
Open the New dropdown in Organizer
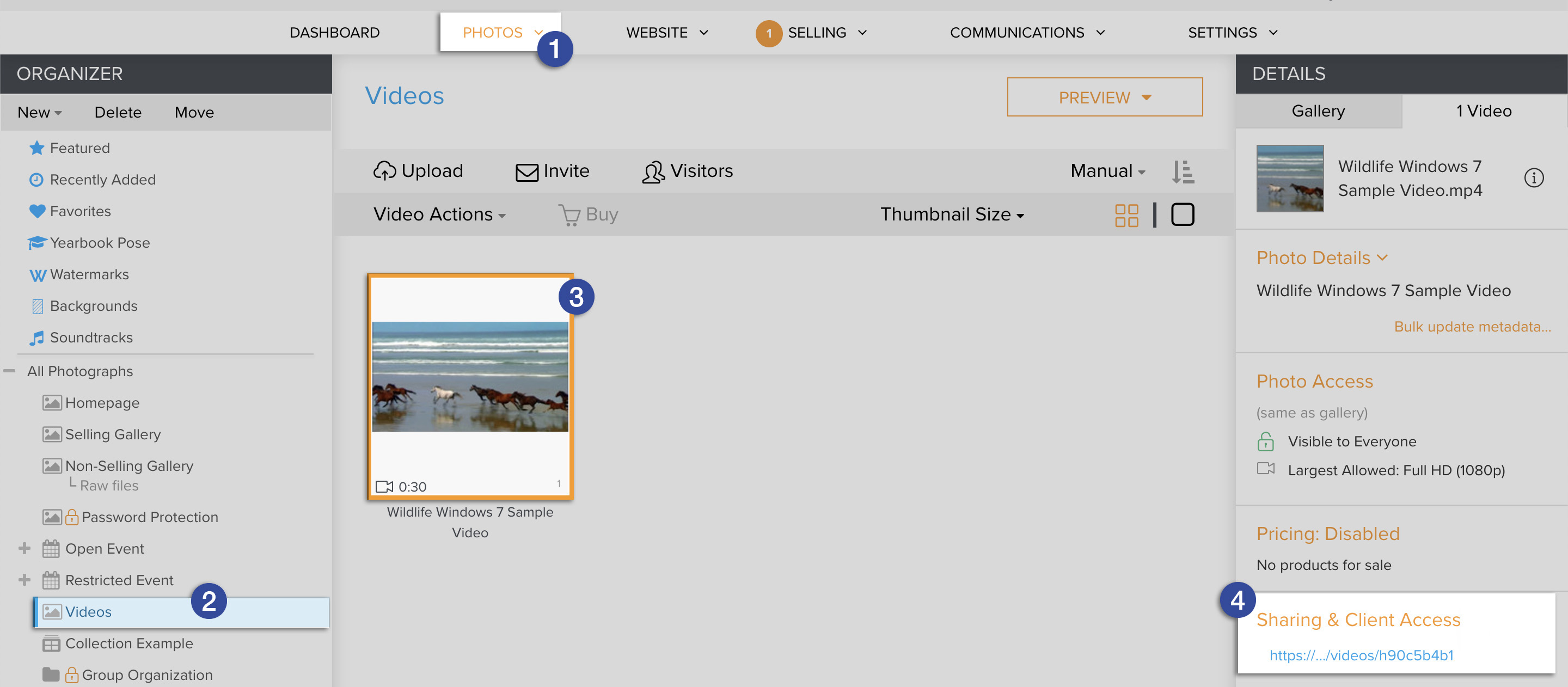pos(40,113)
